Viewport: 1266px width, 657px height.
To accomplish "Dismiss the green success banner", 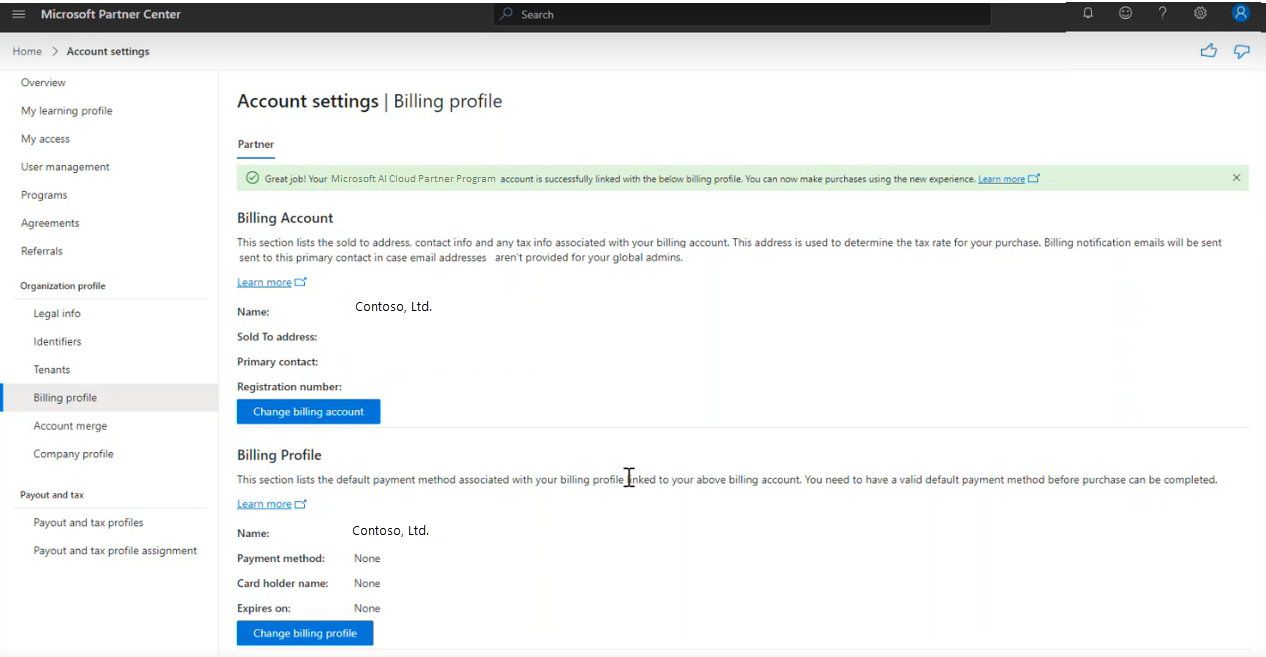I will click(1236, 178).
